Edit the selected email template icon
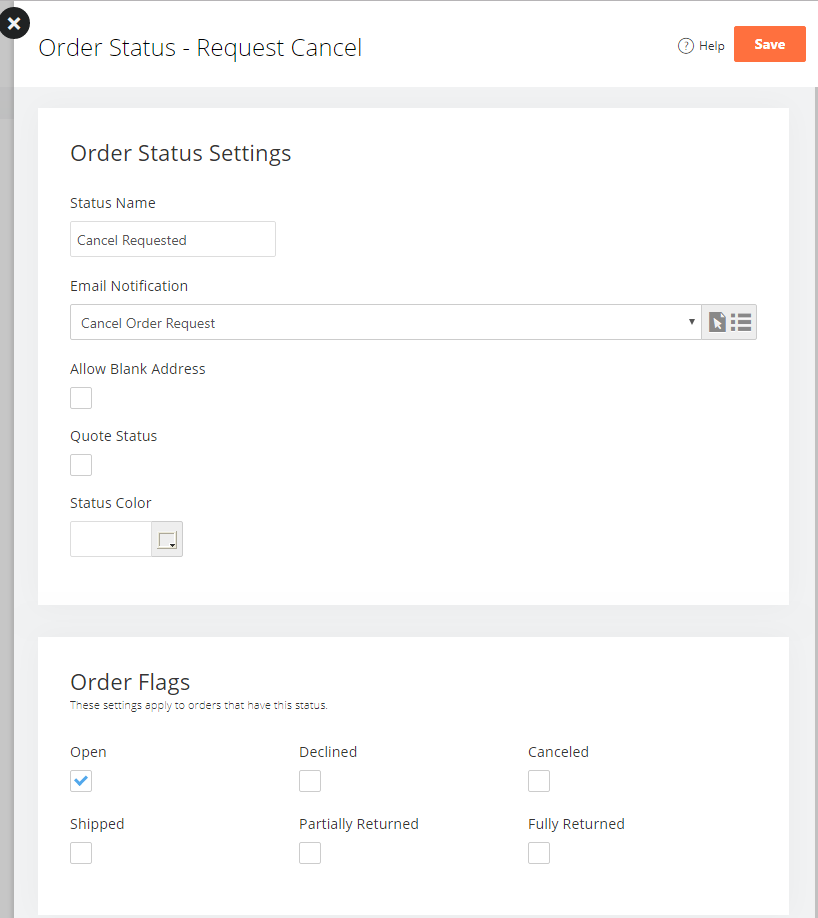This screenshot has height=918, width=818. coord(717,322)
